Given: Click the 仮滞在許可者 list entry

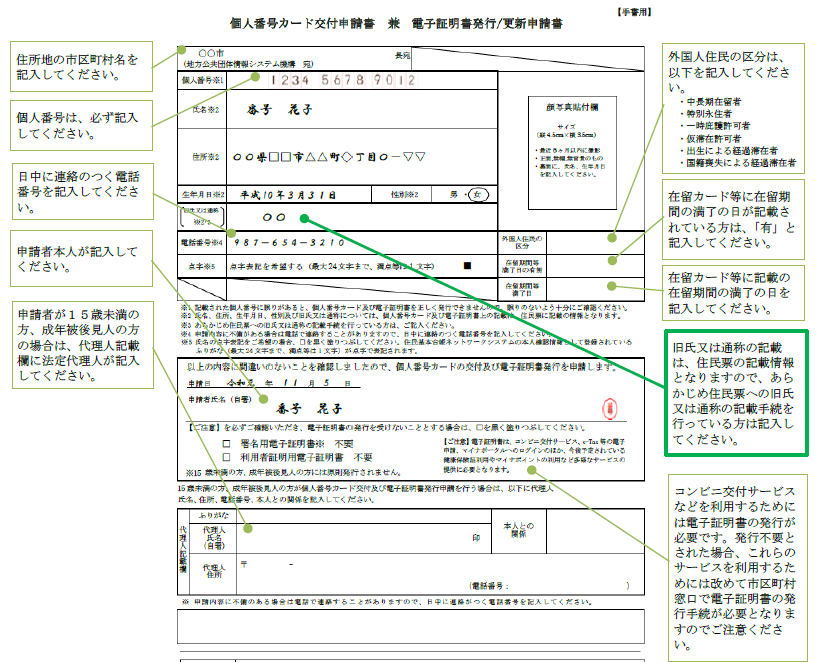Looking at the screenshot, I should coord(711,139).
